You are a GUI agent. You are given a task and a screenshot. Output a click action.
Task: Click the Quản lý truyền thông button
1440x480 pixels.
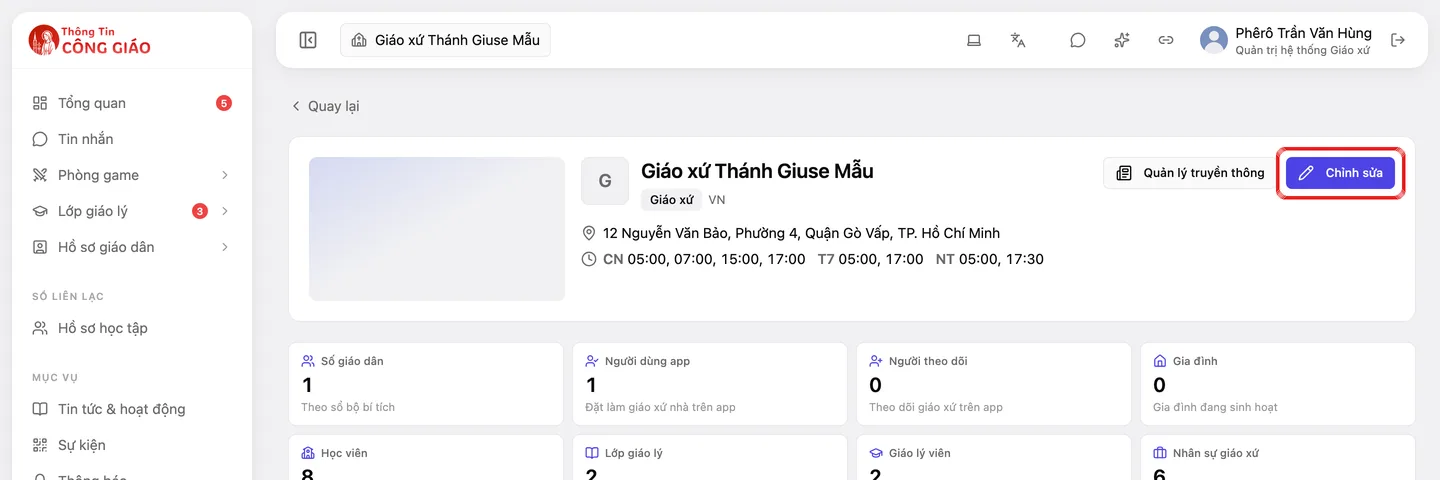point(1190,173)
